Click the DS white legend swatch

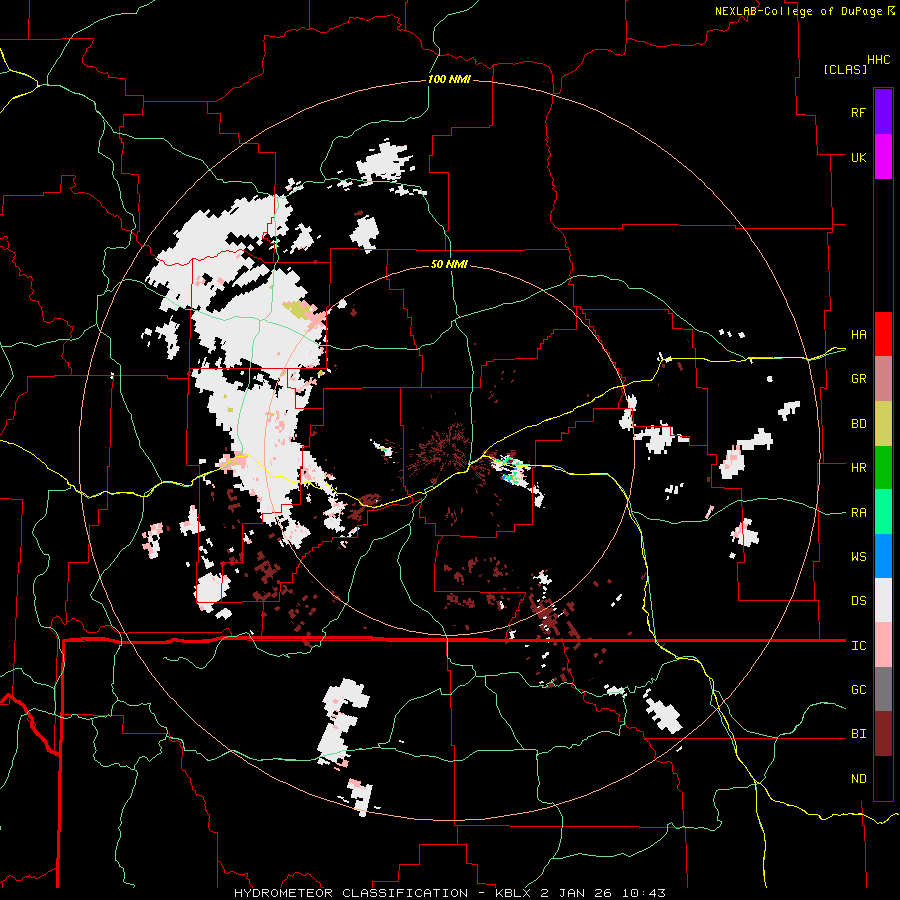click(x=883, y=600)
